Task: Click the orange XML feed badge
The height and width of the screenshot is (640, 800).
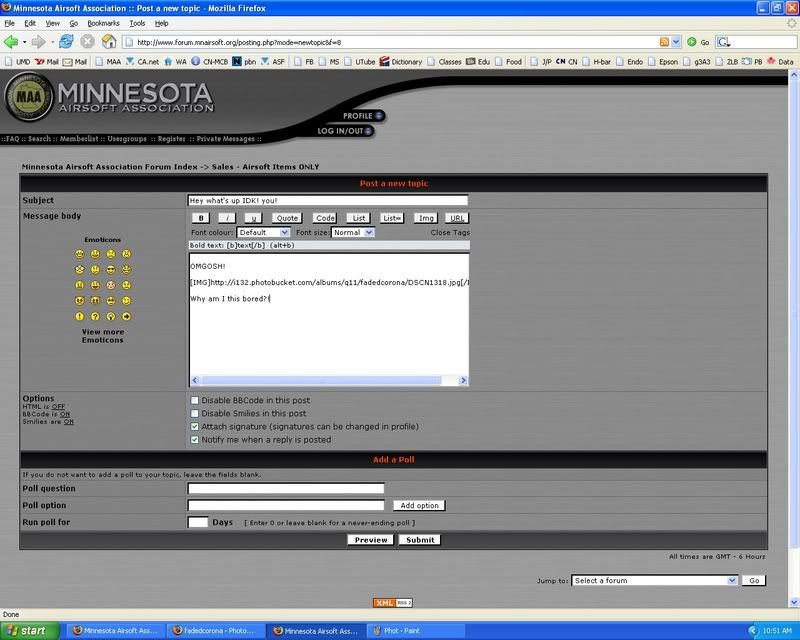Action: pos(392,602)
